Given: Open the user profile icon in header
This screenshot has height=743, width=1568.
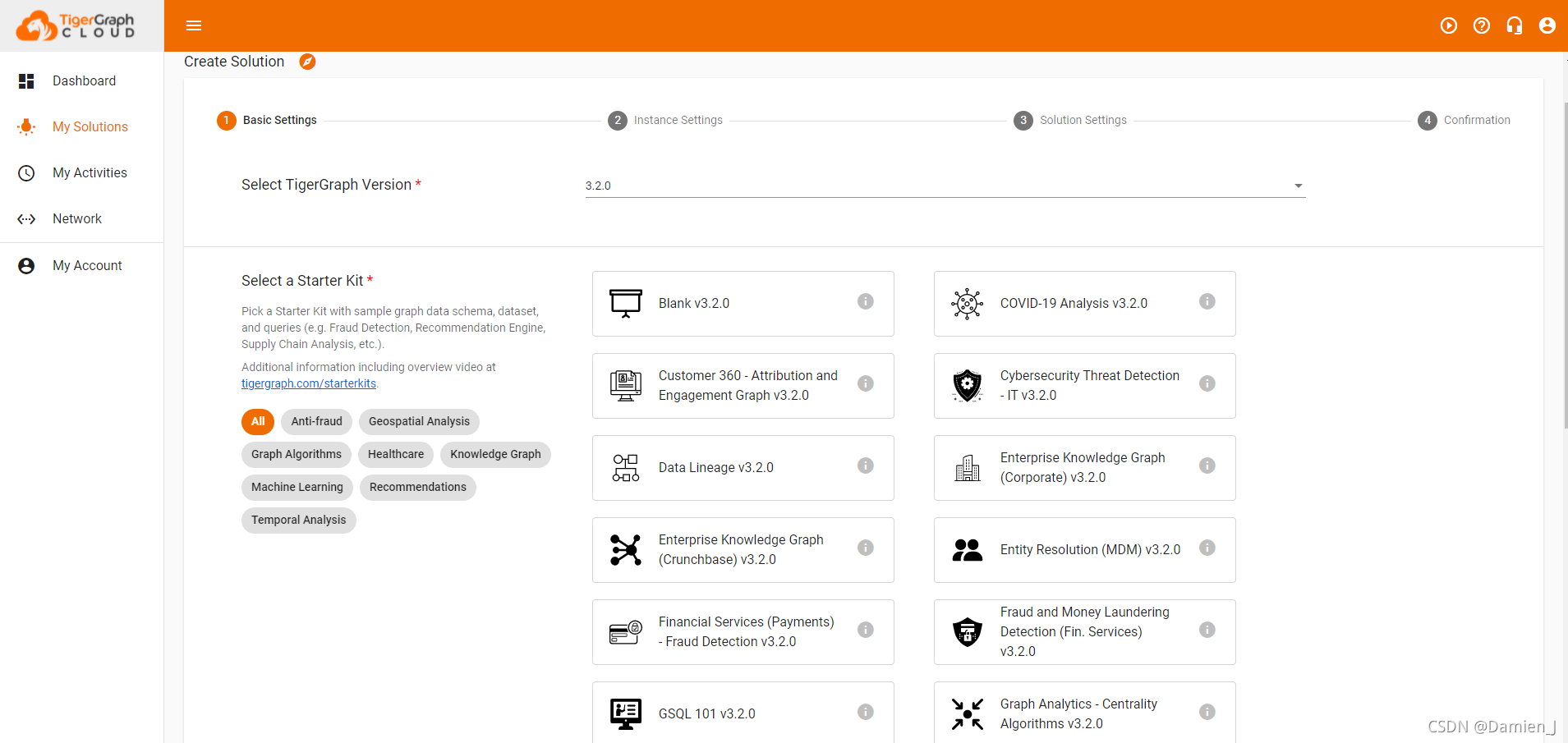Looking at the screenshot, I should point(1547,25).
